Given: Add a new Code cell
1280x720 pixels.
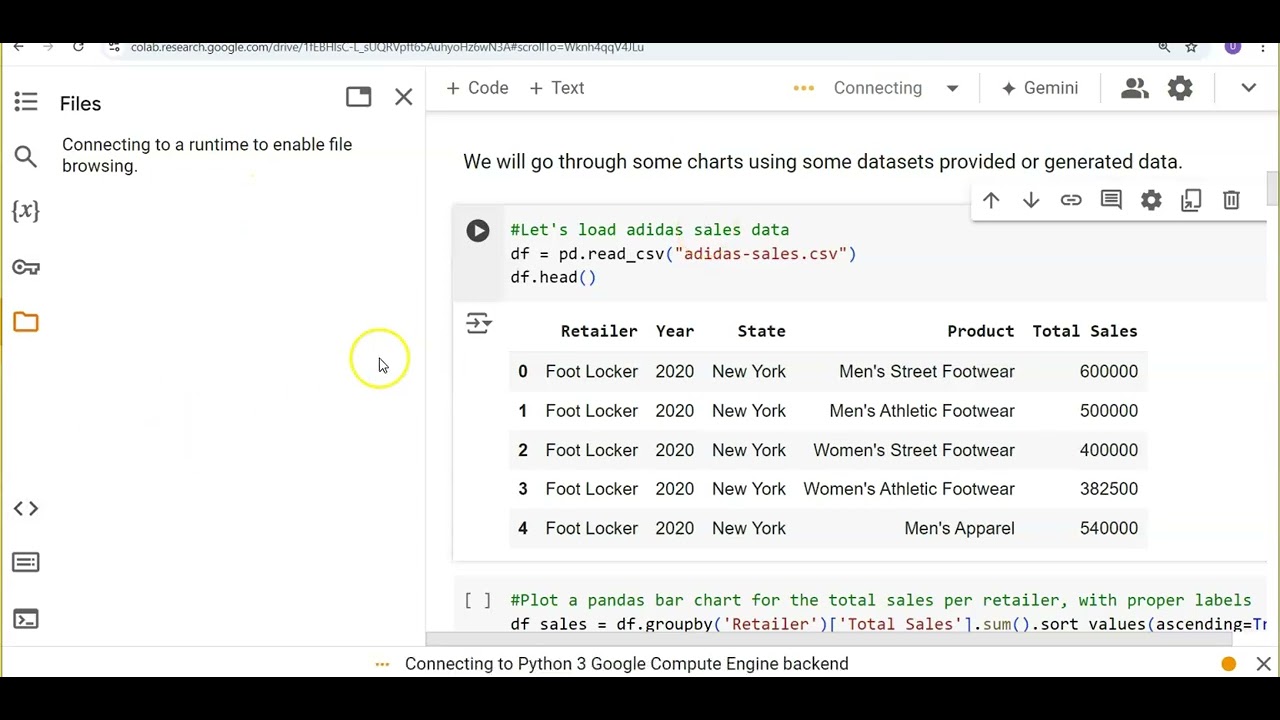Looking at the screenshot, I should 477,88.
